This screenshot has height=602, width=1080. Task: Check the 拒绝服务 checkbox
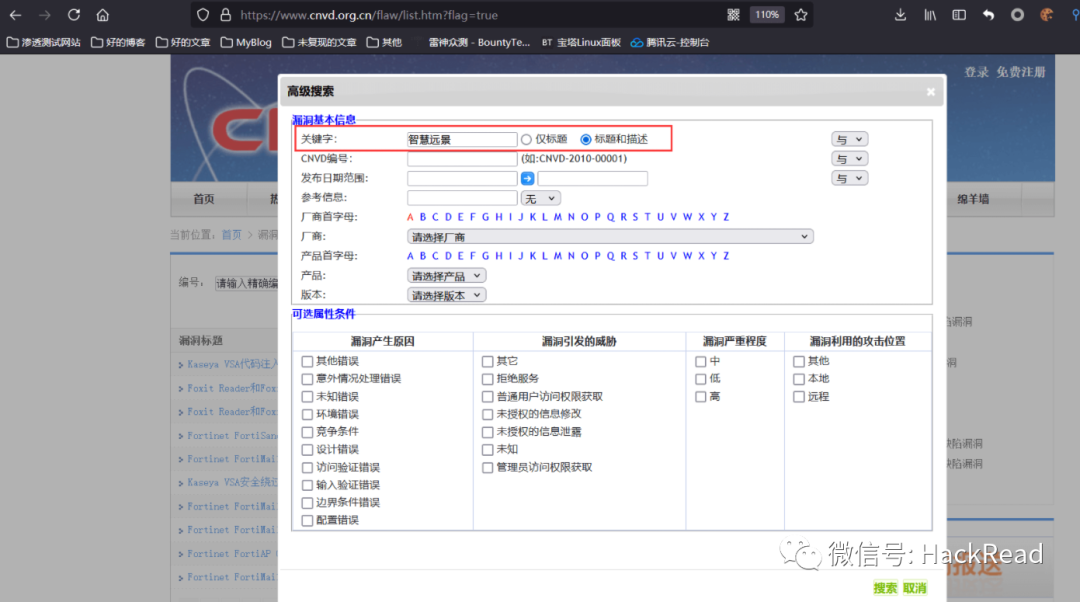coord(488,379)
